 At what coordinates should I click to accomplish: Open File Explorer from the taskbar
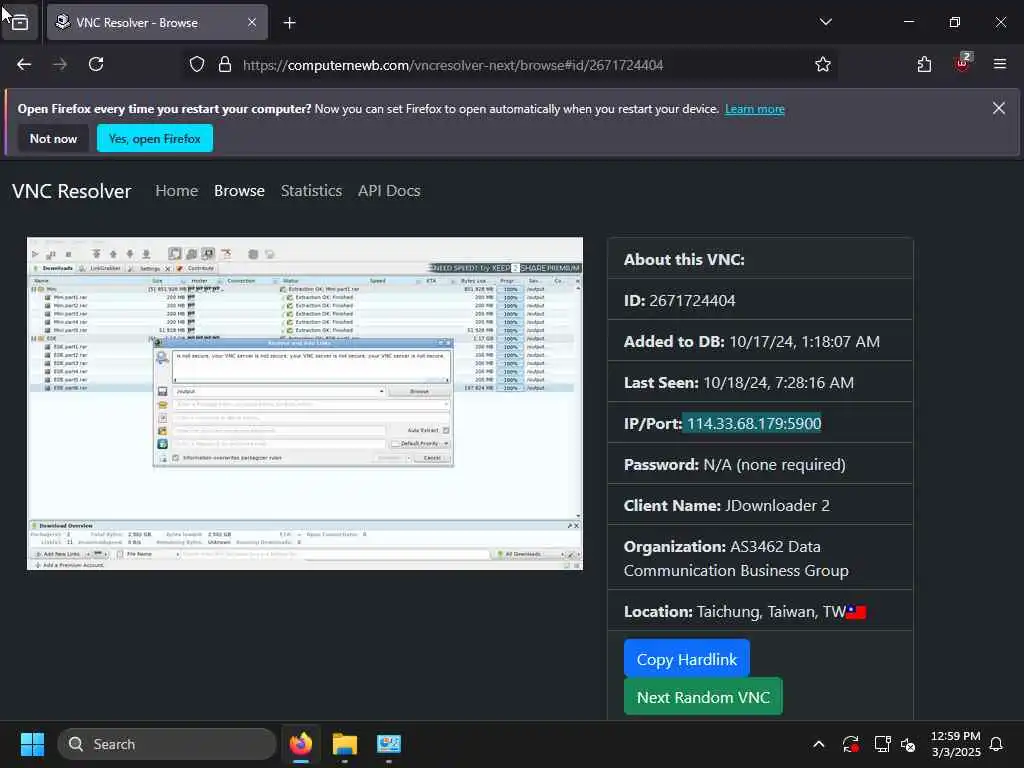344,744
